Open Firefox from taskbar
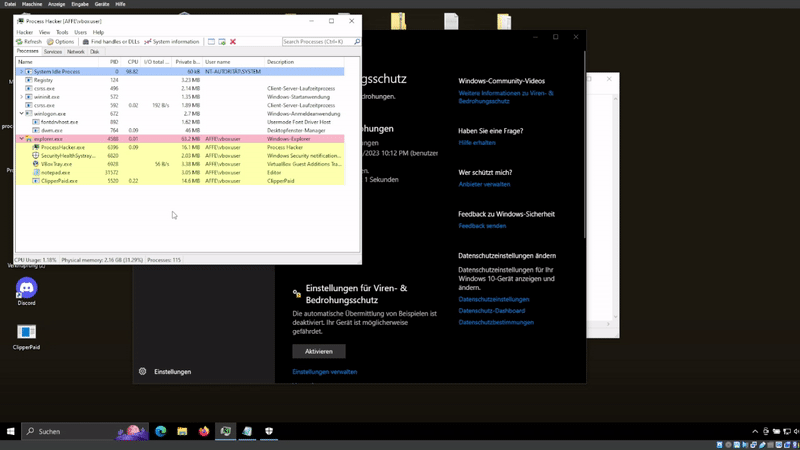The image size is (800, 450). pos(204,432)
